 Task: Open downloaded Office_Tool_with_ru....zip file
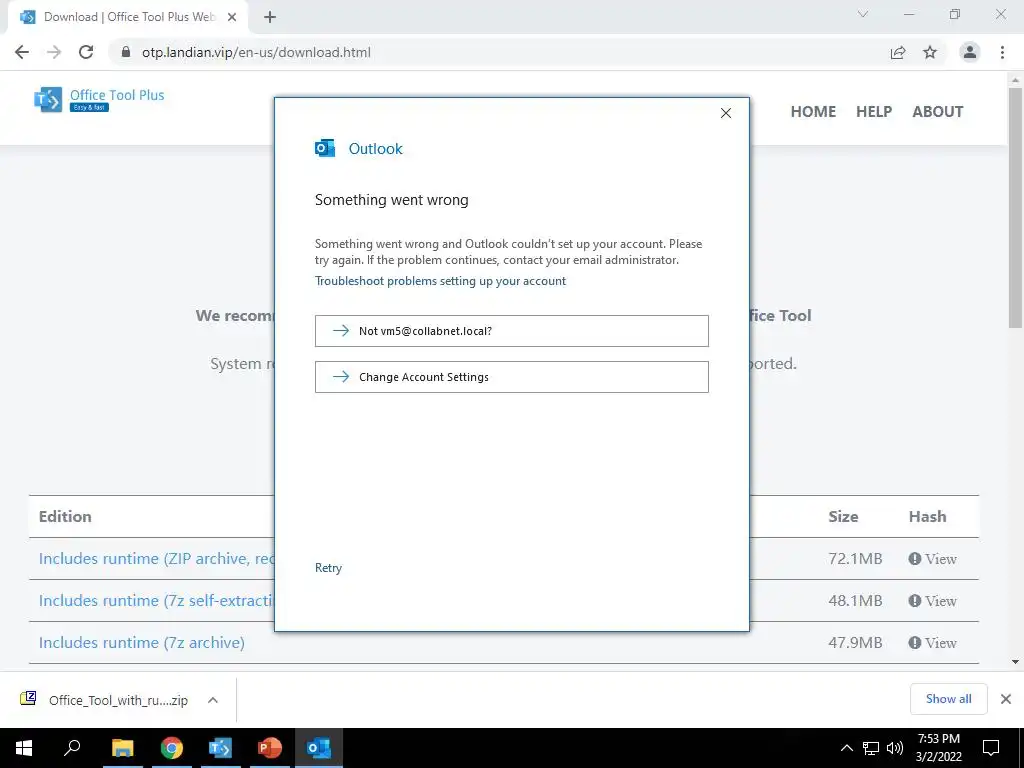pos(104,700)
